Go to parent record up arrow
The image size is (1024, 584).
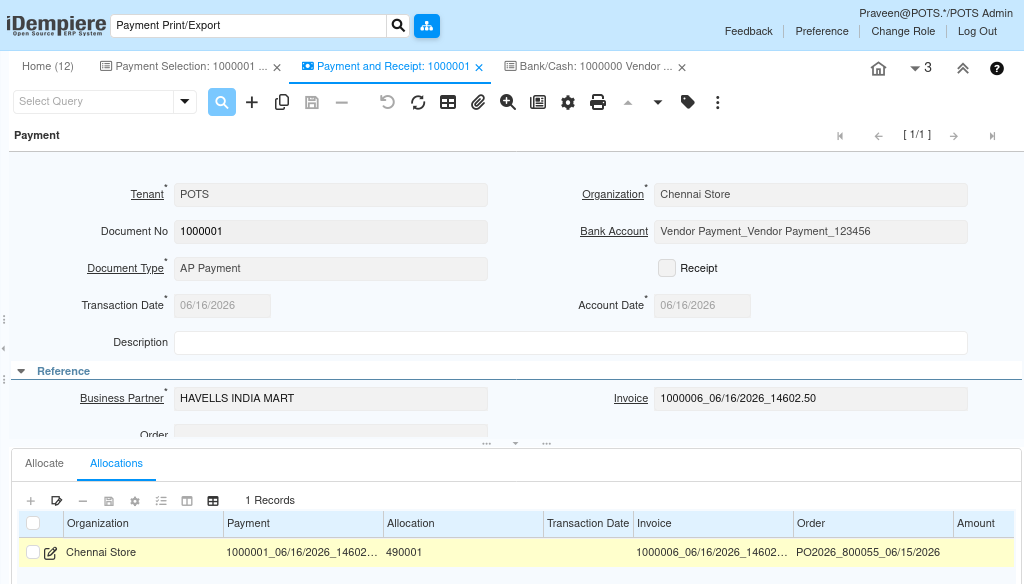tap(628, 103)
